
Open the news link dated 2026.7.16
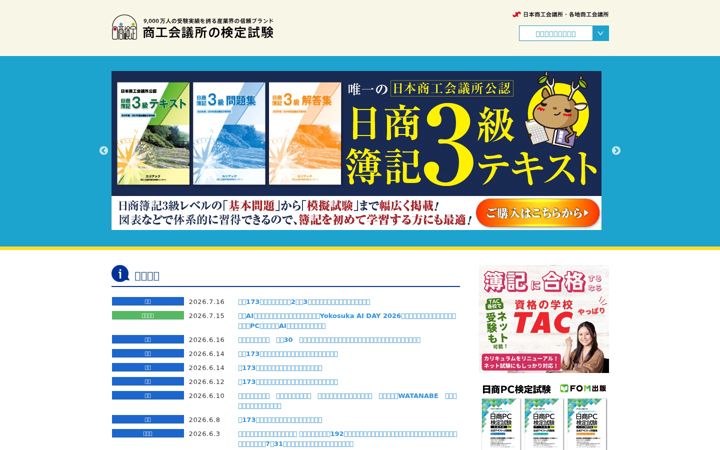coord(304,302)
